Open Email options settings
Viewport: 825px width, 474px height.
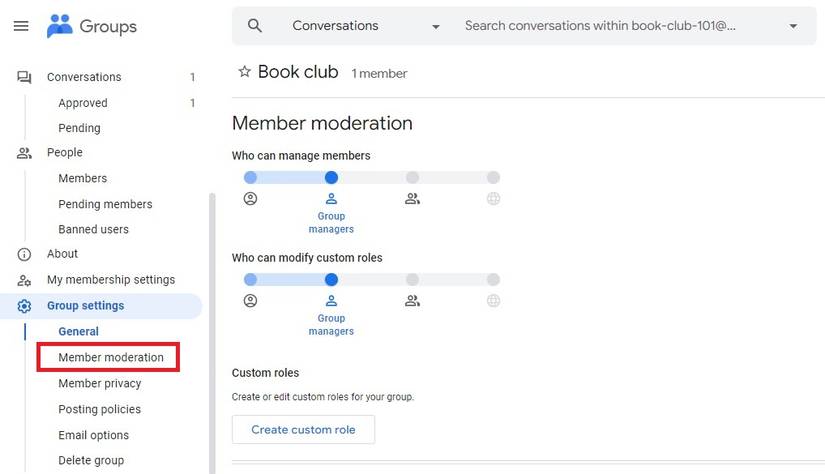click(x=94, y=435)
